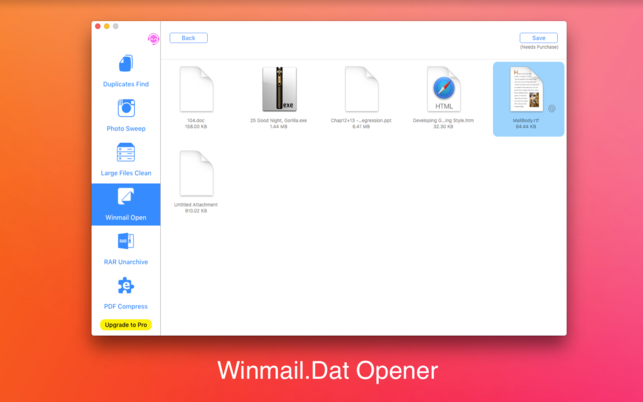Click the quick look icon beside MailBody.rtf
Viewport: 643px width, 402px height.
tap(552, 109)
